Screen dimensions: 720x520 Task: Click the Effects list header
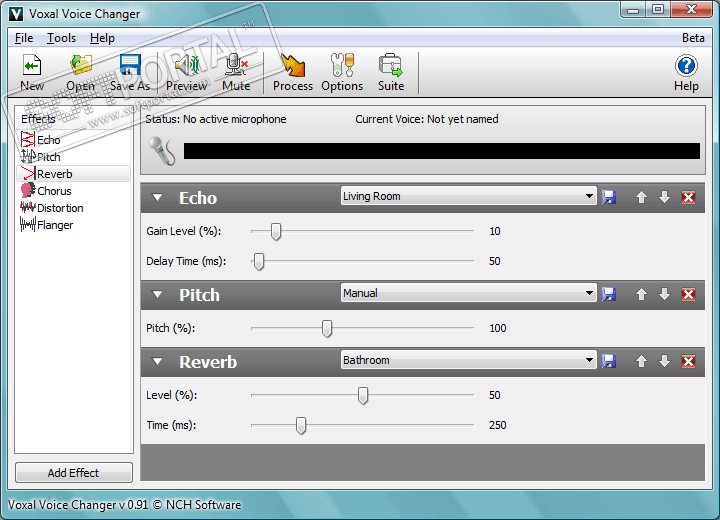tap(73, 119)
